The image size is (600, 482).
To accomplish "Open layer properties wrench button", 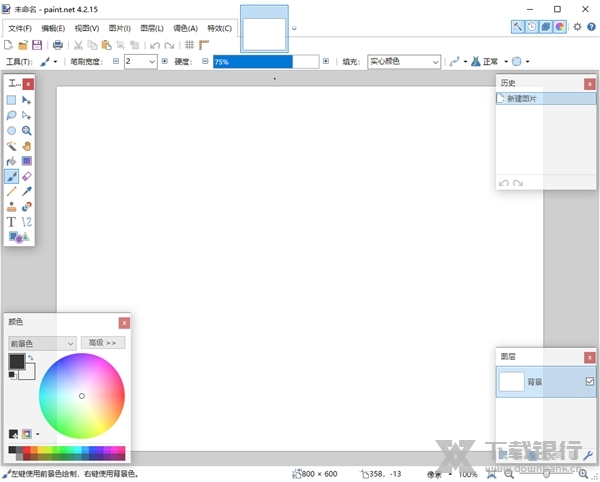I will pyautogui.click(x=588, y=455).
